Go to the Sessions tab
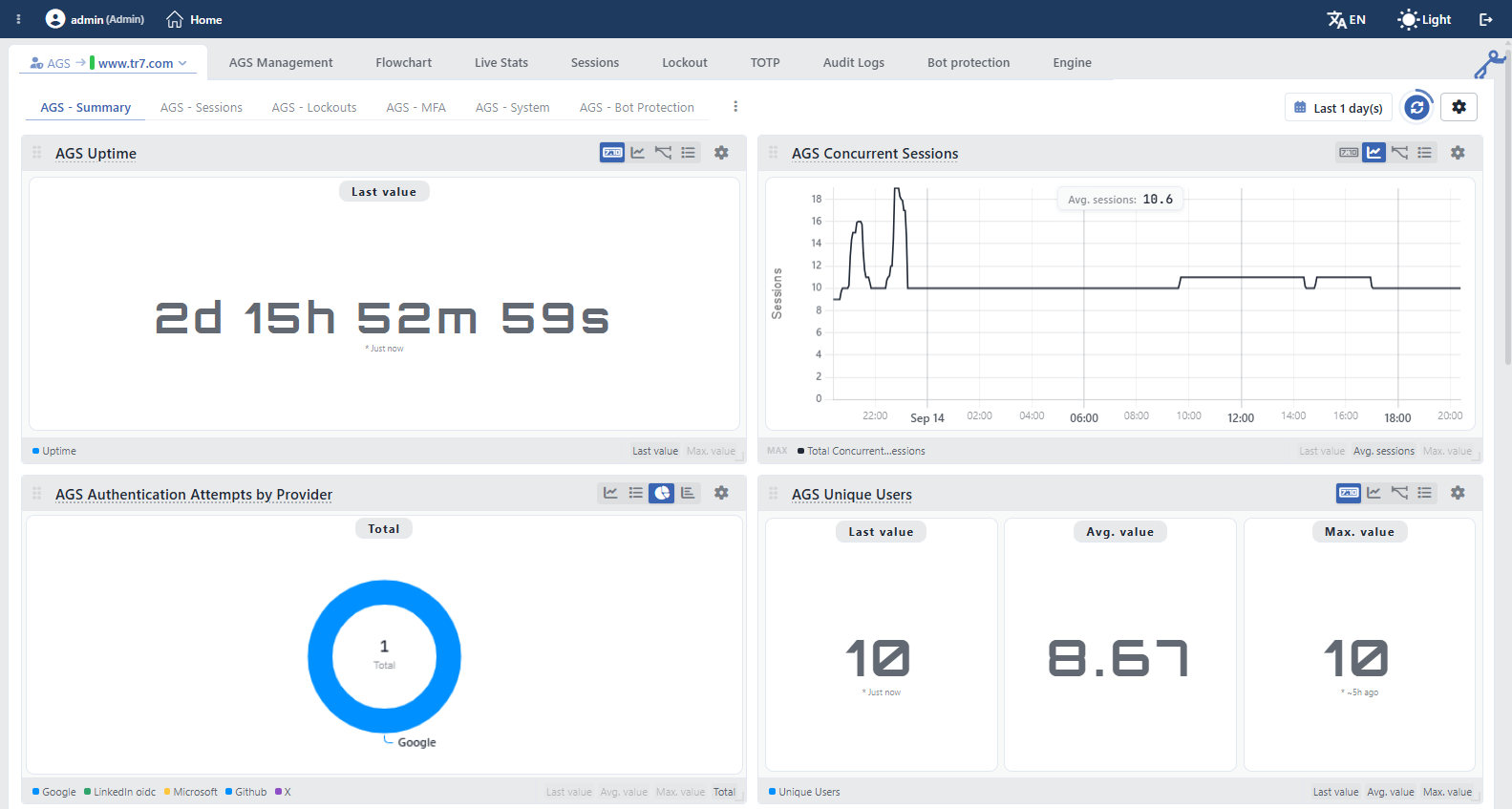This screenshot has height=809, width=1512. coord(595,62)
